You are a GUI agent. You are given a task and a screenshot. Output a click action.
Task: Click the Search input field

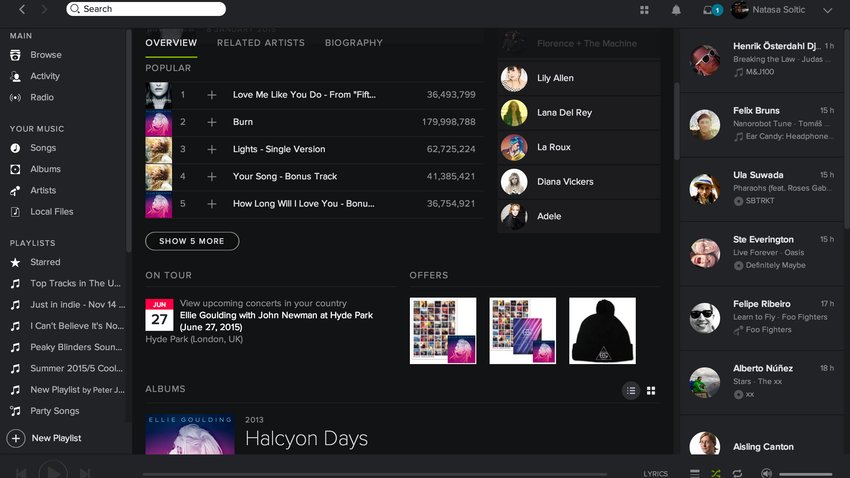coord(146,9)
